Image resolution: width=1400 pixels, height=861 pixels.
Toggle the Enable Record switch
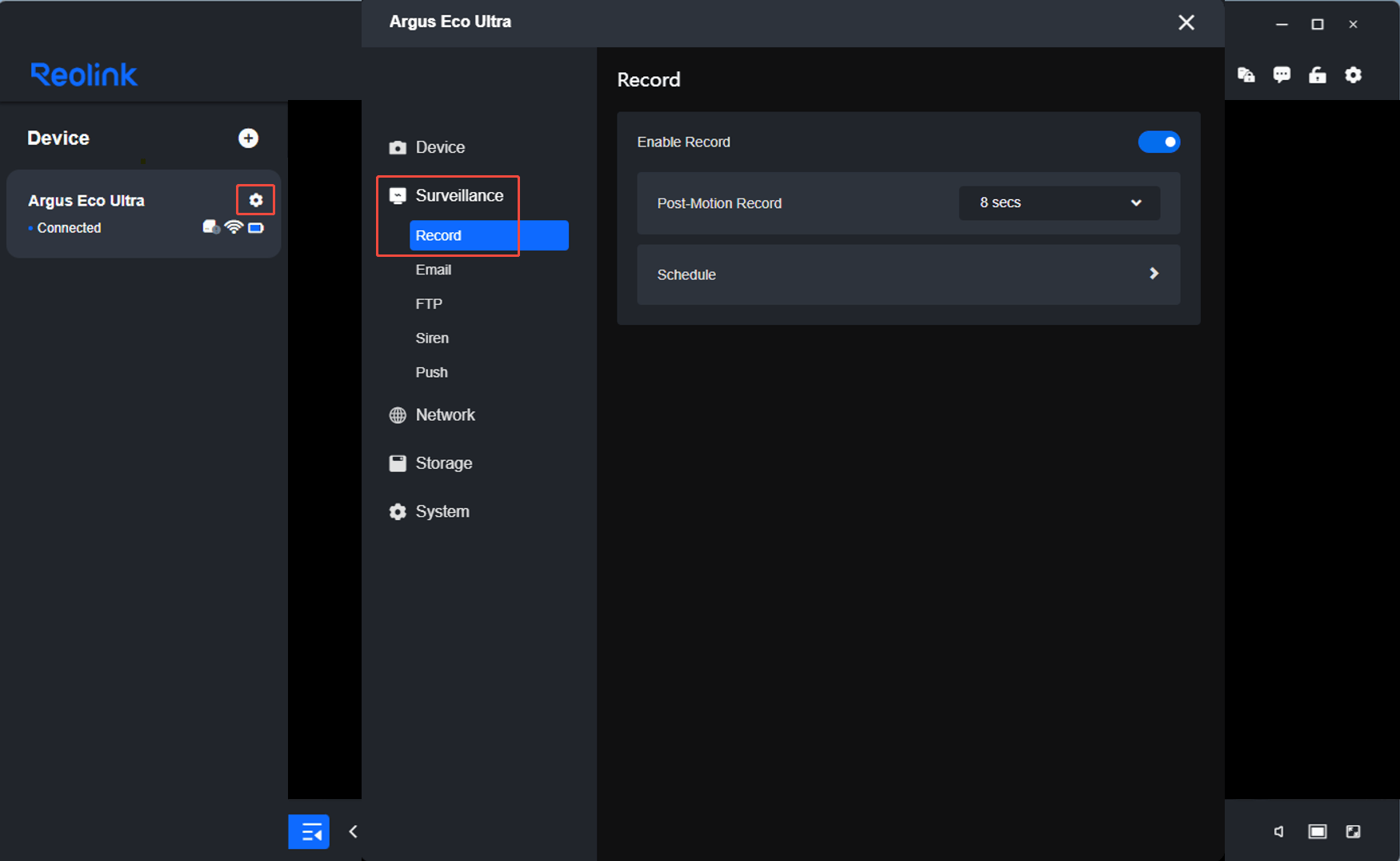1159,142
